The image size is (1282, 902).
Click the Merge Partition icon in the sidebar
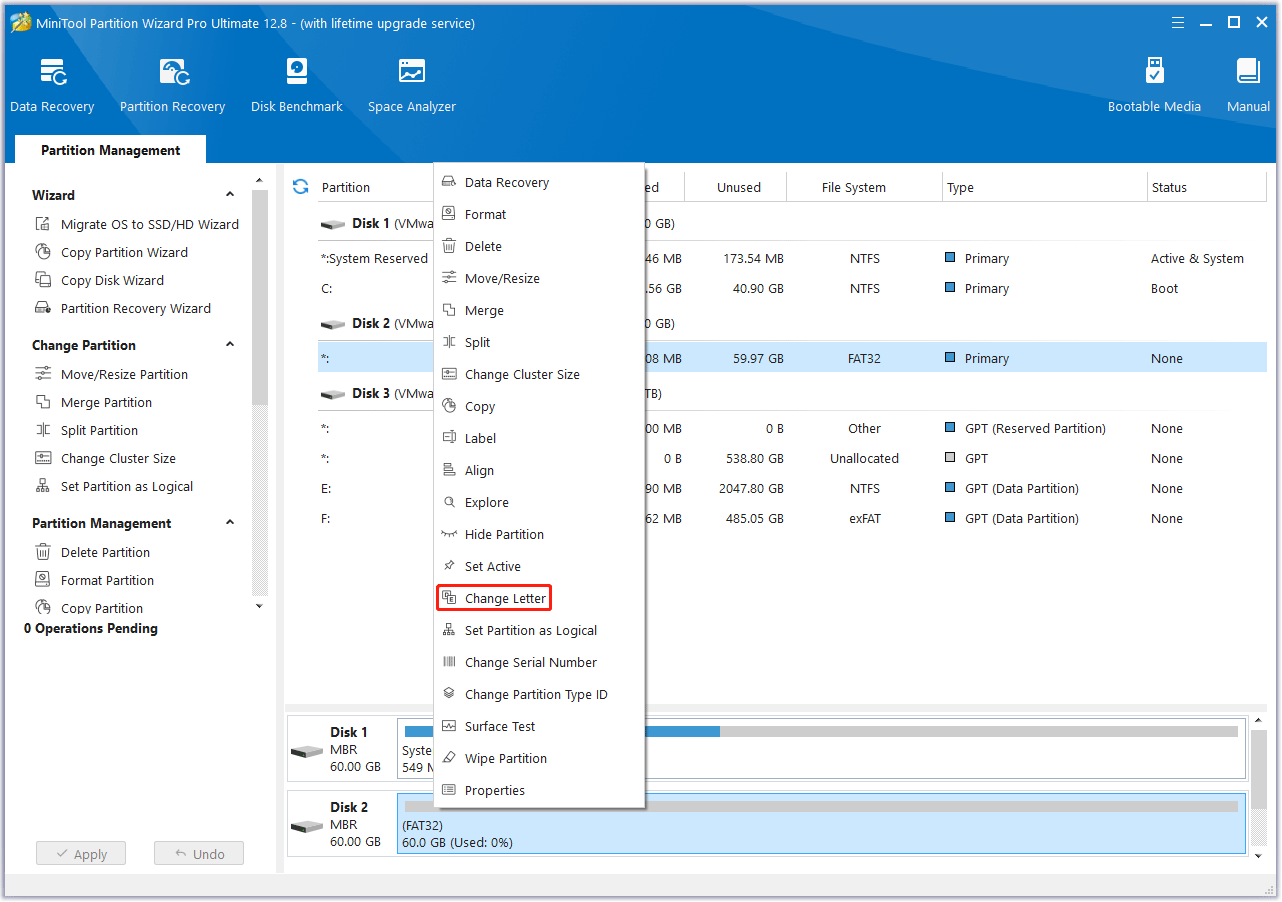tap(43, 402)
